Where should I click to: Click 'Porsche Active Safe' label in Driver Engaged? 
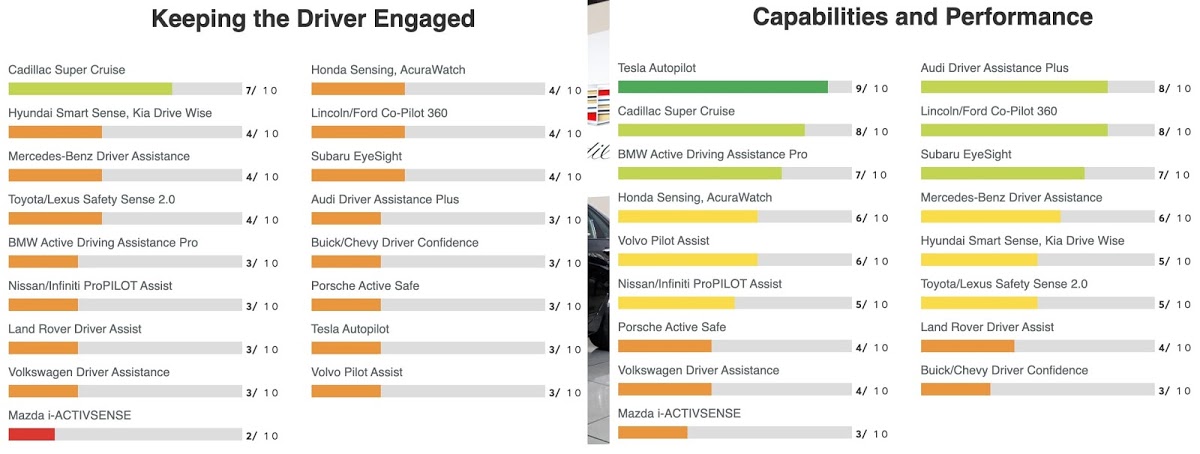click(x=365, y=286)
